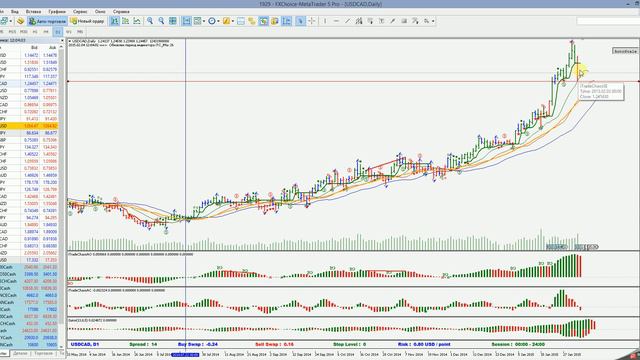Select the crosshair tool
Image resolution: width=640 pixels, height=360 pixels.
click(x=312, y=21)
